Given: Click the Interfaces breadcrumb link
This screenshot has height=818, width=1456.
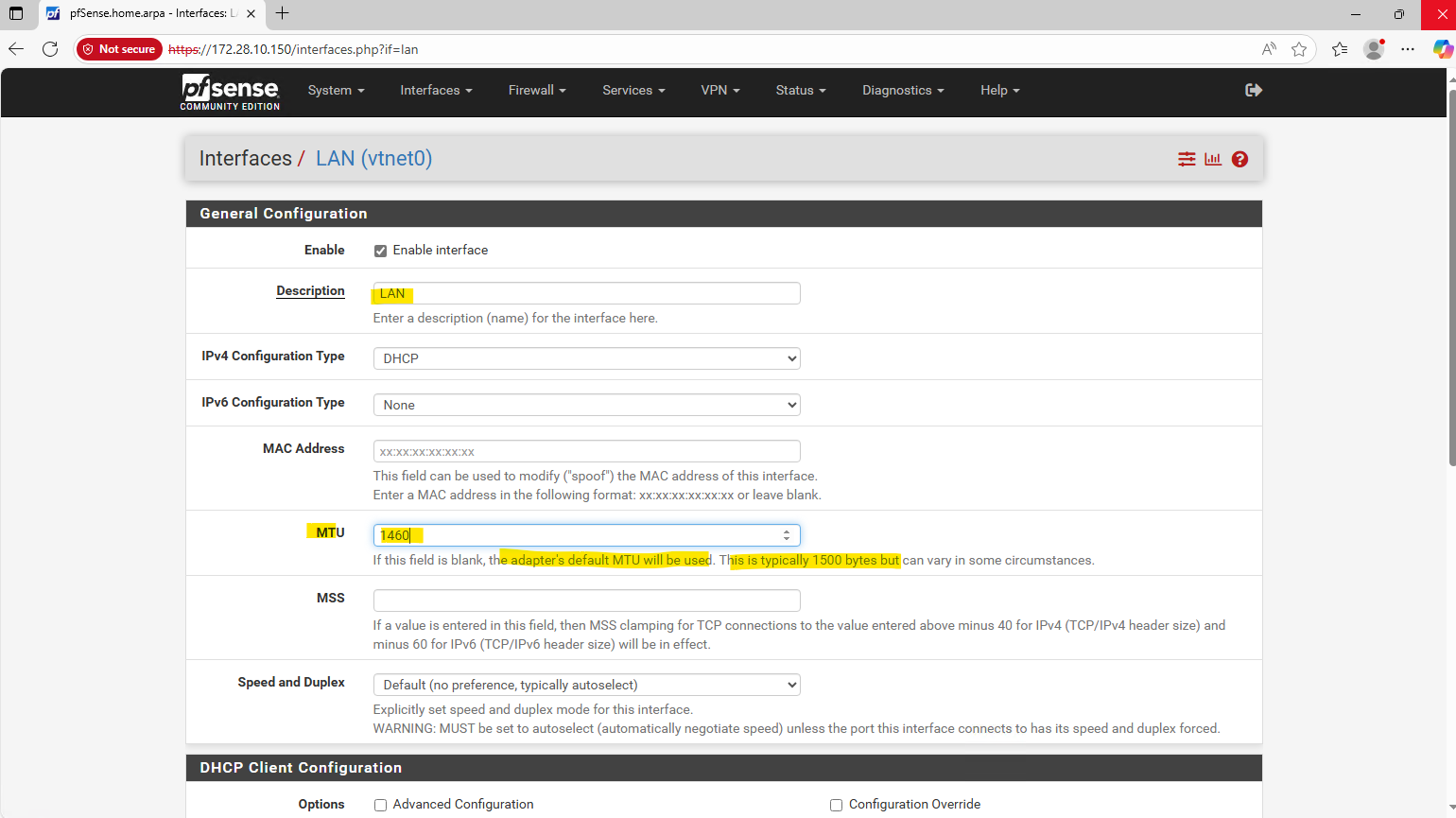Looking at the screenshot, I should tap(245, 159).
